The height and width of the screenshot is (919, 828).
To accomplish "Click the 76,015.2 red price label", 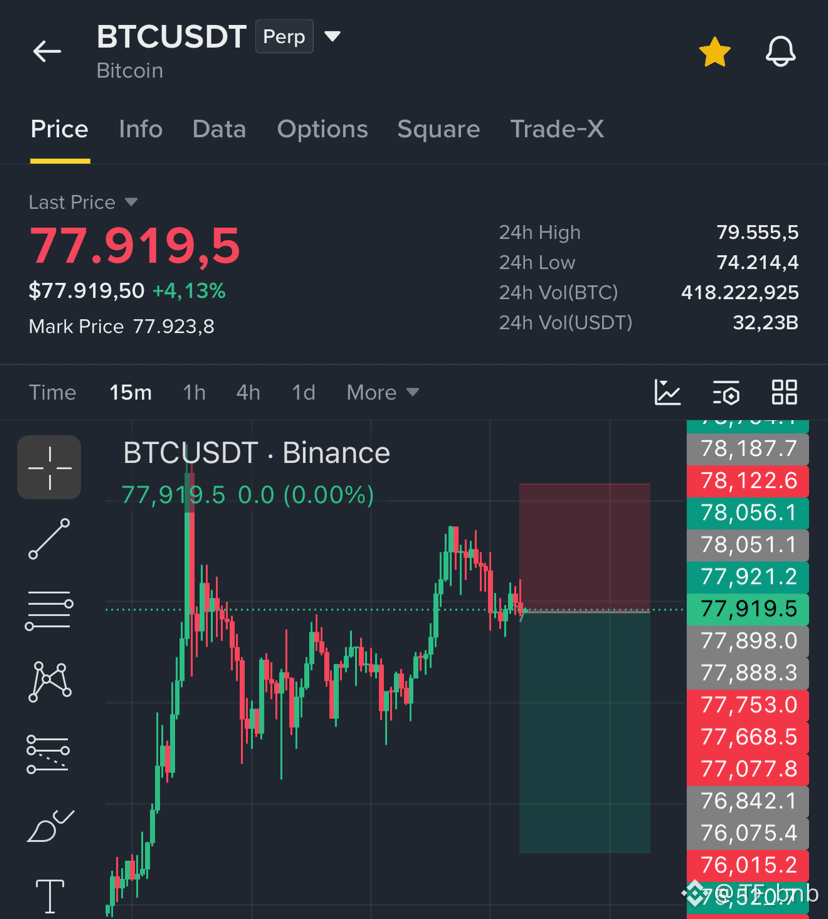I will [748, 865].
